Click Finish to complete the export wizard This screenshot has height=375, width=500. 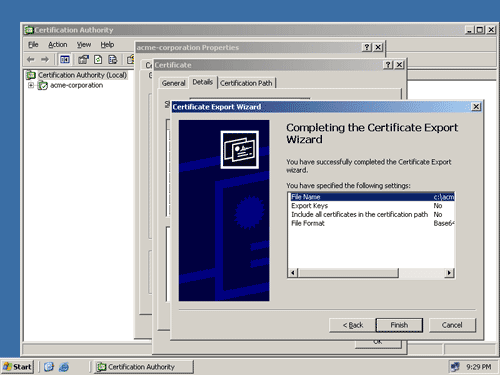click(399, 325)
